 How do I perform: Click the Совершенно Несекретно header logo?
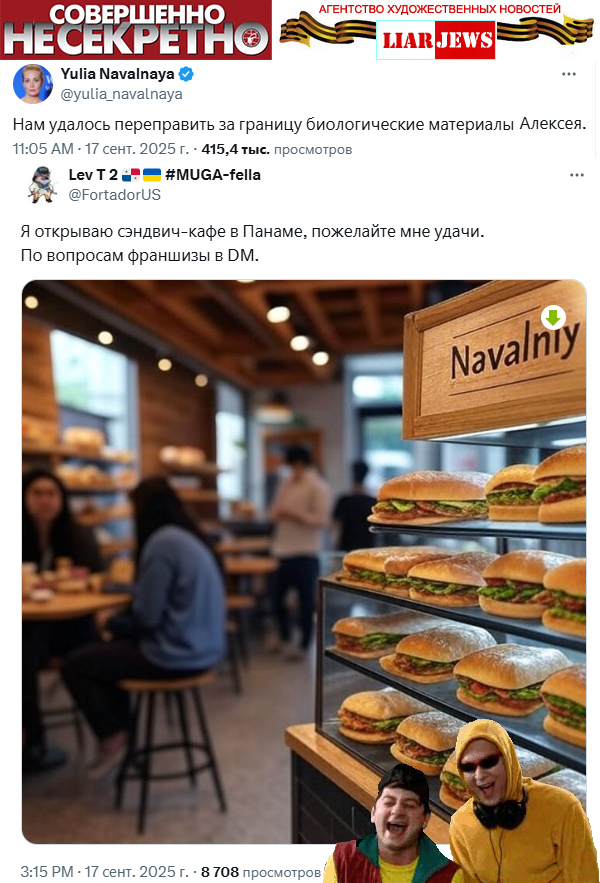[x=136, y=30]
